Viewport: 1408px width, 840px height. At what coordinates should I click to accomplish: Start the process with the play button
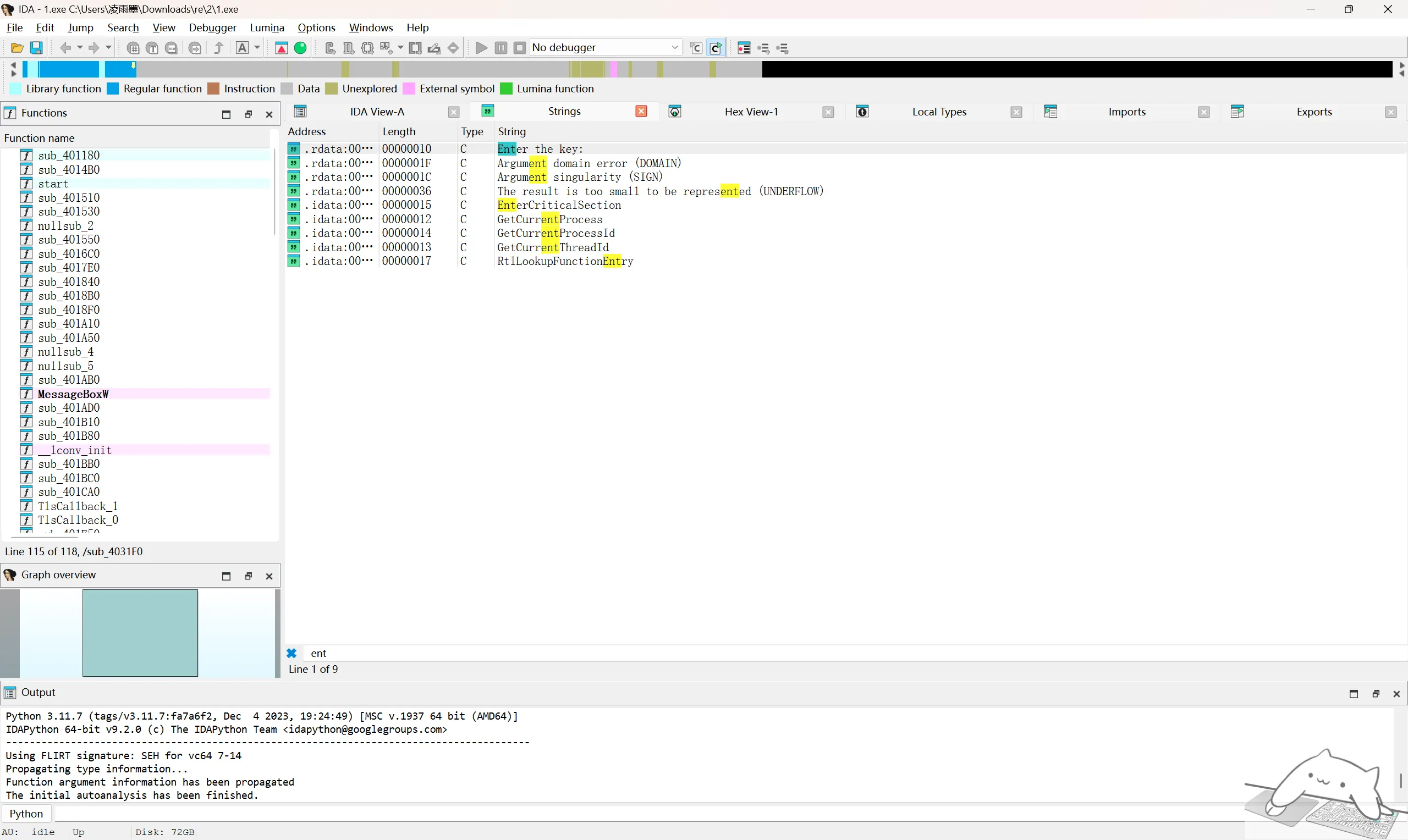click(x=482, y=48)
